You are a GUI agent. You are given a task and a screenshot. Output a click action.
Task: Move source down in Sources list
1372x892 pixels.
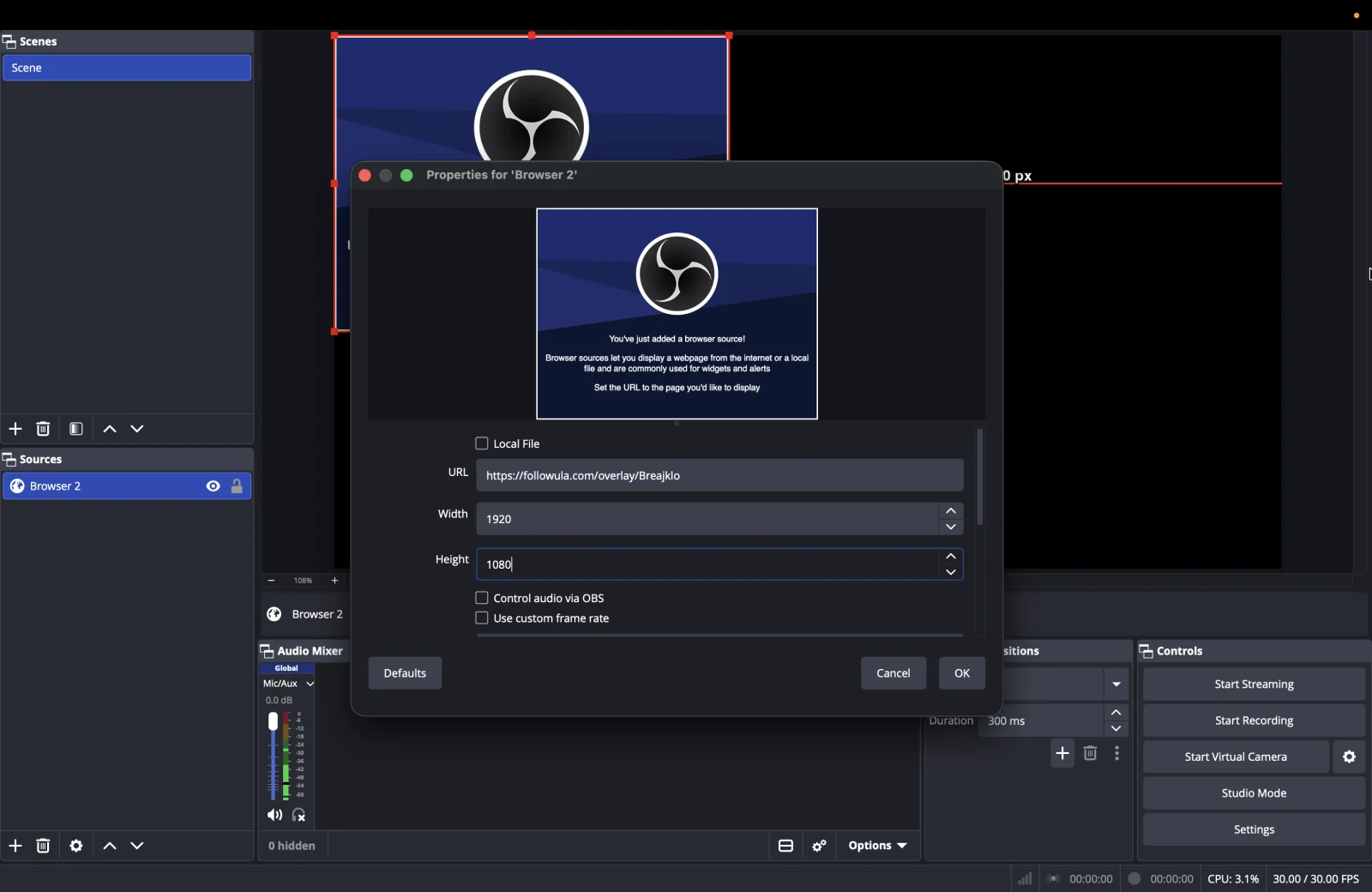click(138, 847)
